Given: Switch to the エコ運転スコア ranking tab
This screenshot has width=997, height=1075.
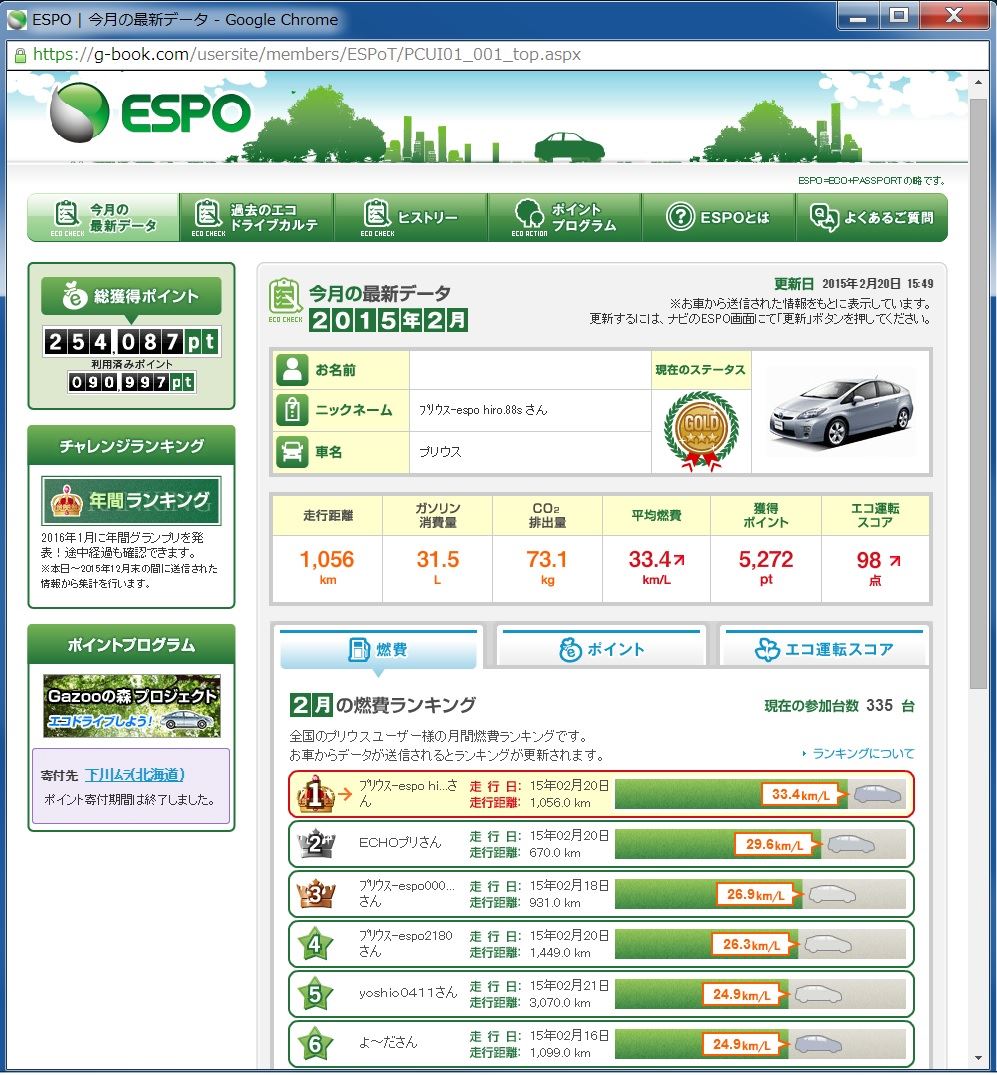Looking at the screenshot, I should pos(824,649).
